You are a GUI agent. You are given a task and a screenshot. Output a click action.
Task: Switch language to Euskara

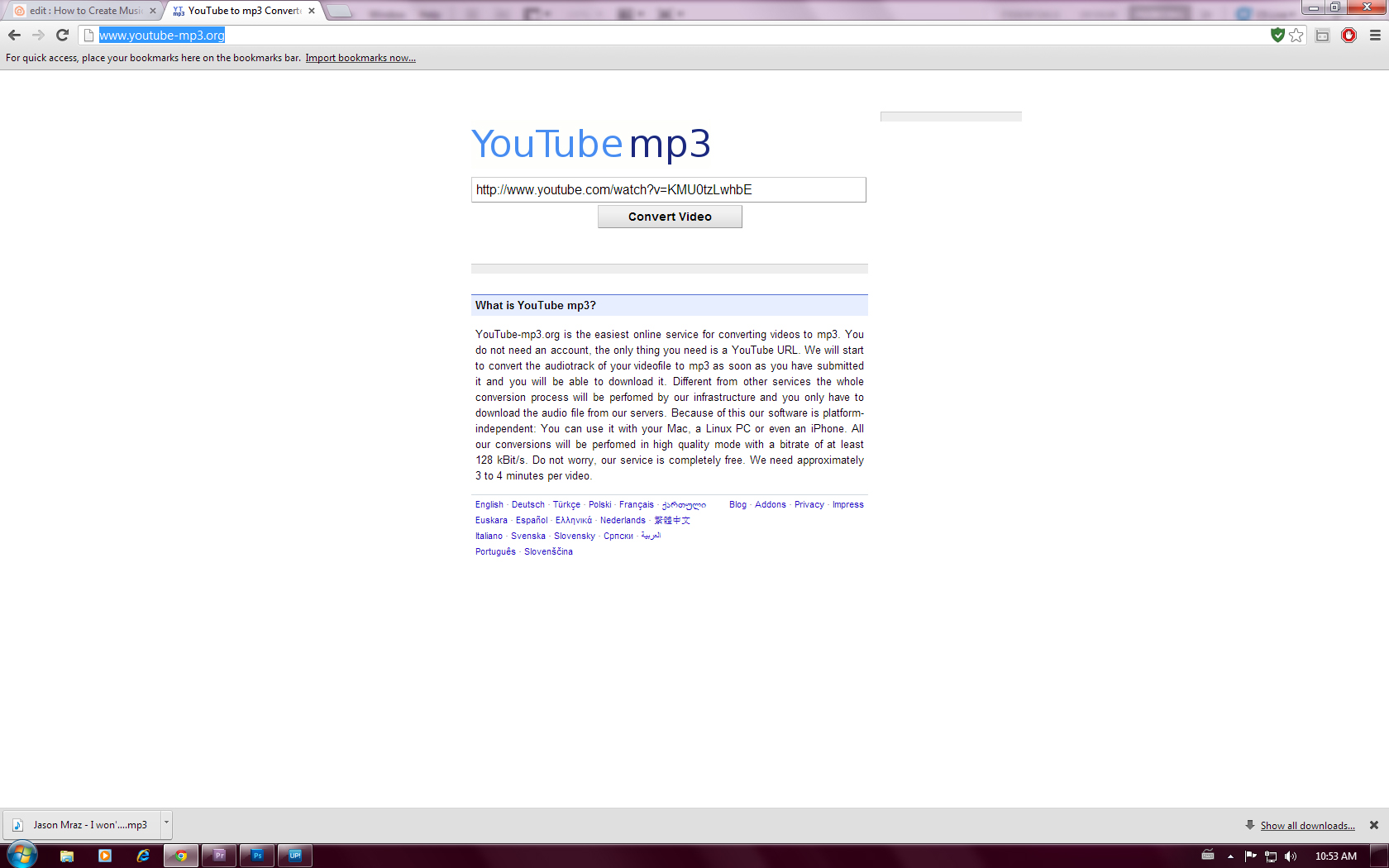point(491,520)
